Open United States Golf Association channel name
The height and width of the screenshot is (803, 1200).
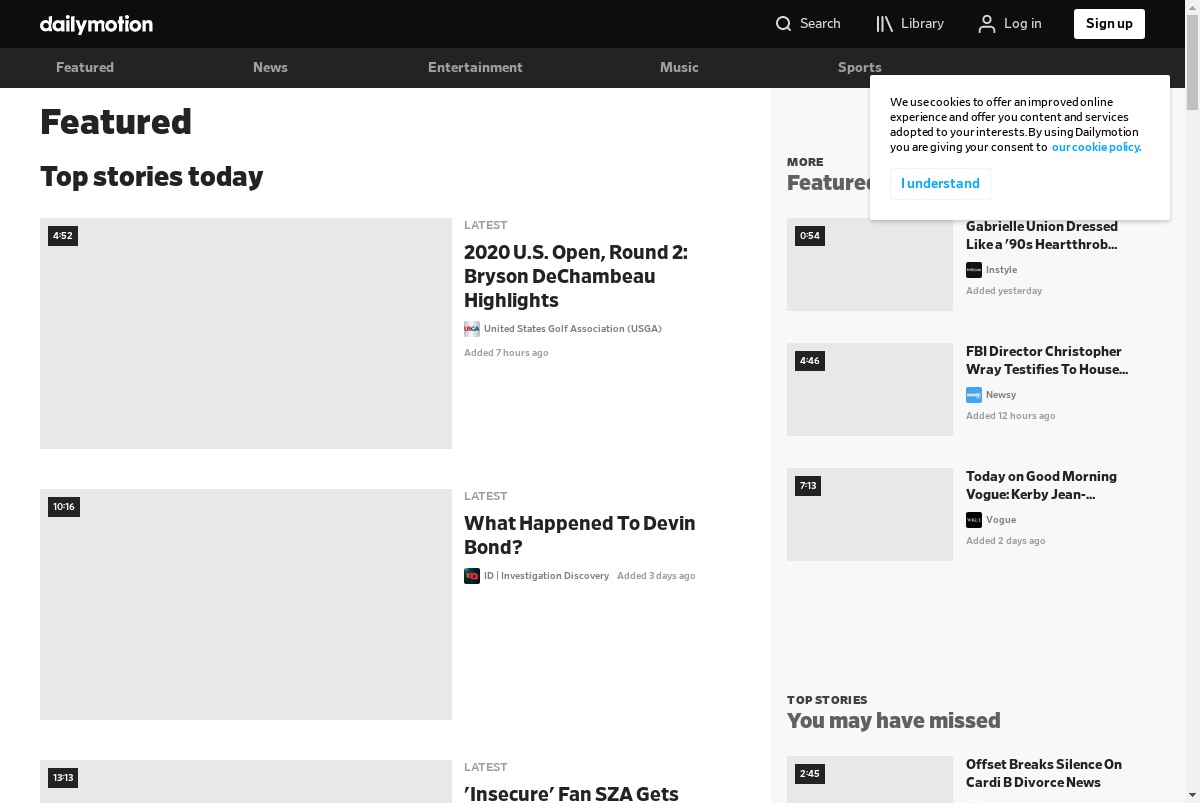click(x=573, y=329)
